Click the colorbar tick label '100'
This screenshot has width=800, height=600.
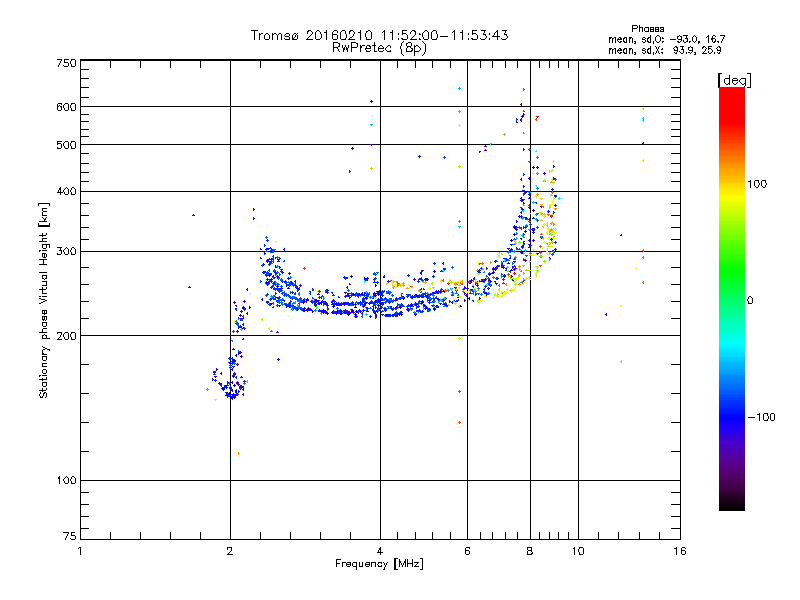757,184
